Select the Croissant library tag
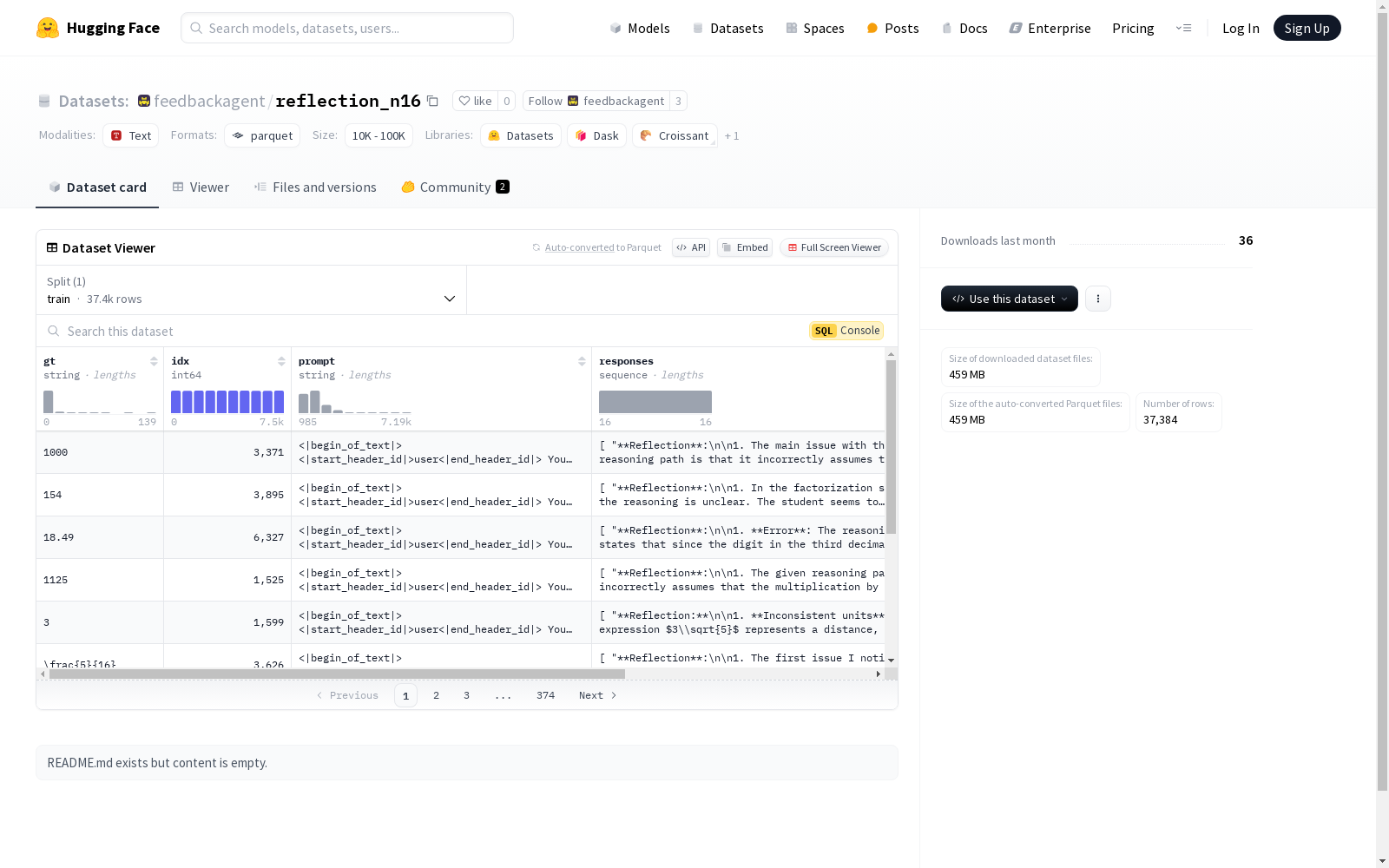This screenshot has width=1389, height=868. click(x=675, y=135)
